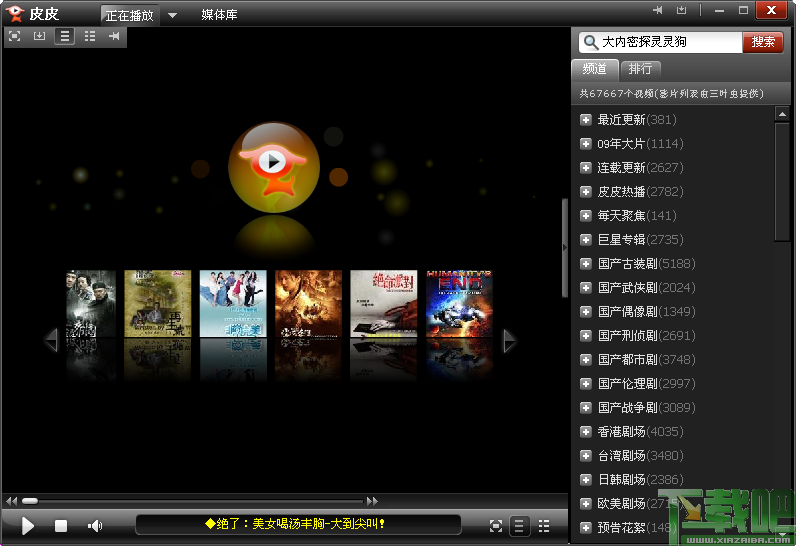Screen dimensions: 796x546
Task: Mute using the speaker icon
Action: tap(95, 526)
